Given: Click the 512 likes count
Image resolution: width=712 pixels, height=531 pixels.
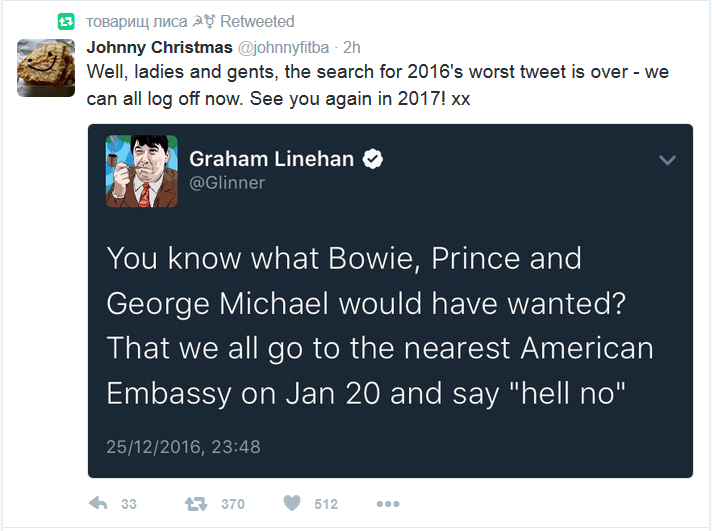Looking at the screenshot, I should click(x=326, y=504).
